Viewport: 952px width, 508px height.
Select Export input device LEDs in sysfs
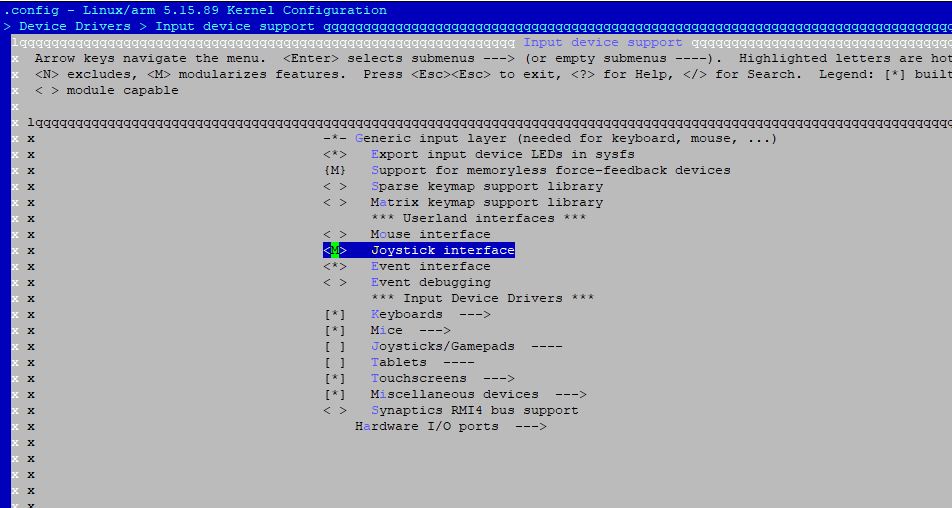point(502,154)
